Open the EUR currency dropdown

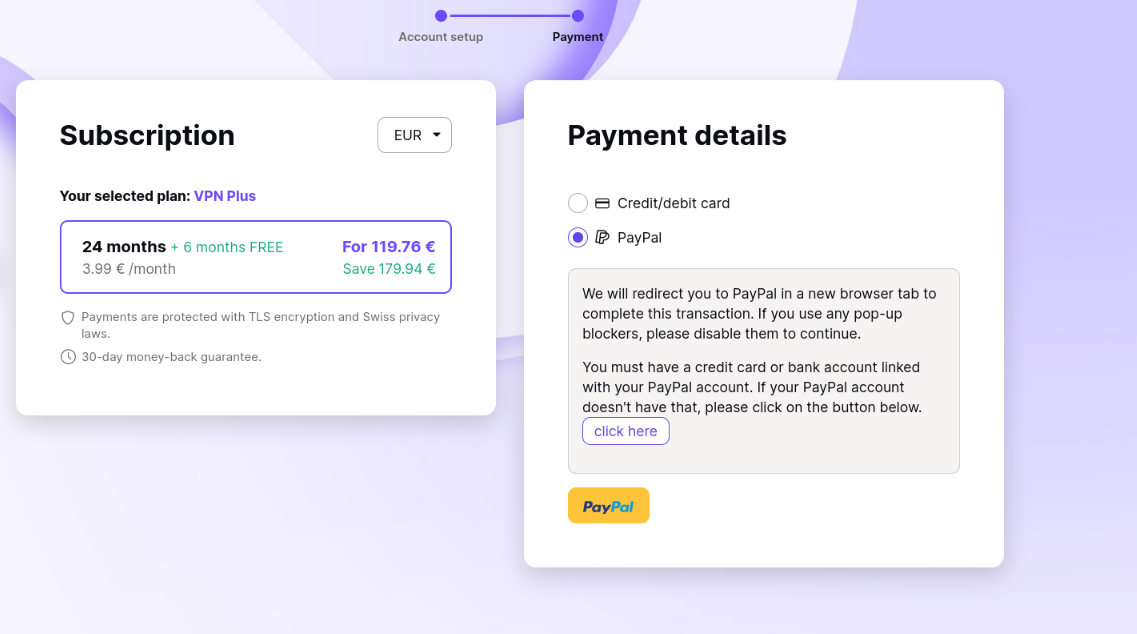(x=414, y=135)
